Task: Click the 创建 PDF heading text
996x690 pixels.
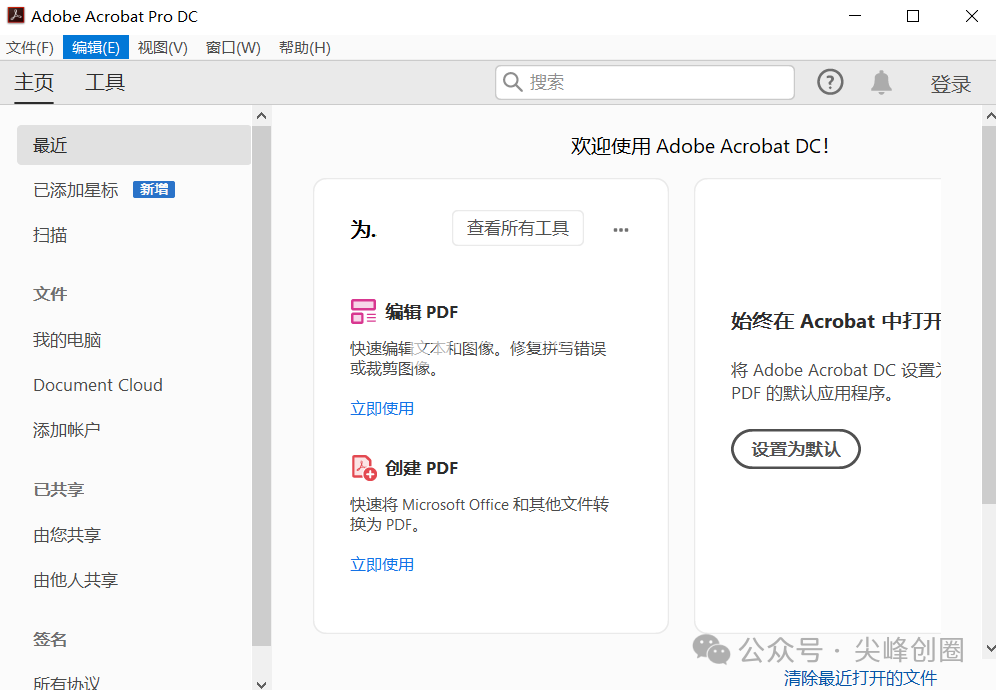Action: tap(421, 468)
